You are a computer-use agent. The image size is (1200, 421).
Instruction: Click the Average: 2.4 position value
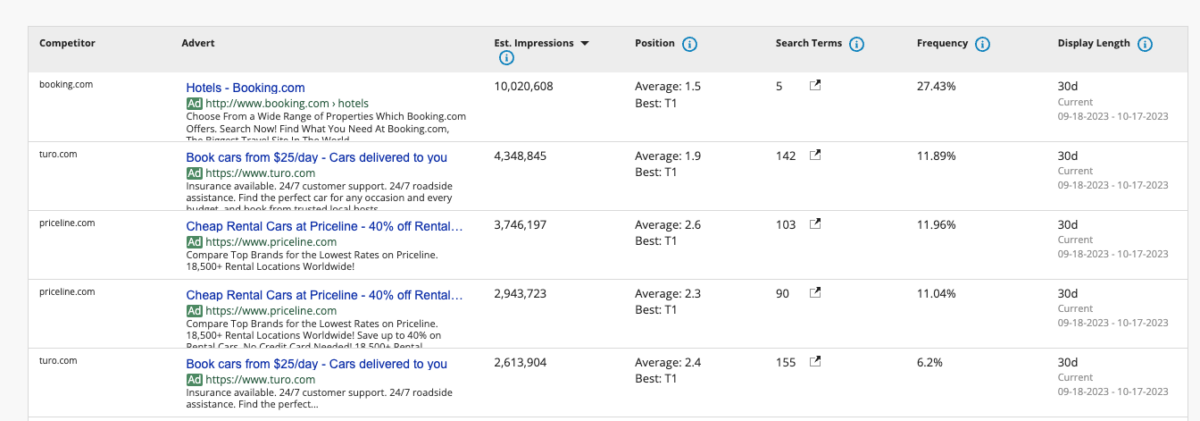pyautogui.click(x=668, y=363)
